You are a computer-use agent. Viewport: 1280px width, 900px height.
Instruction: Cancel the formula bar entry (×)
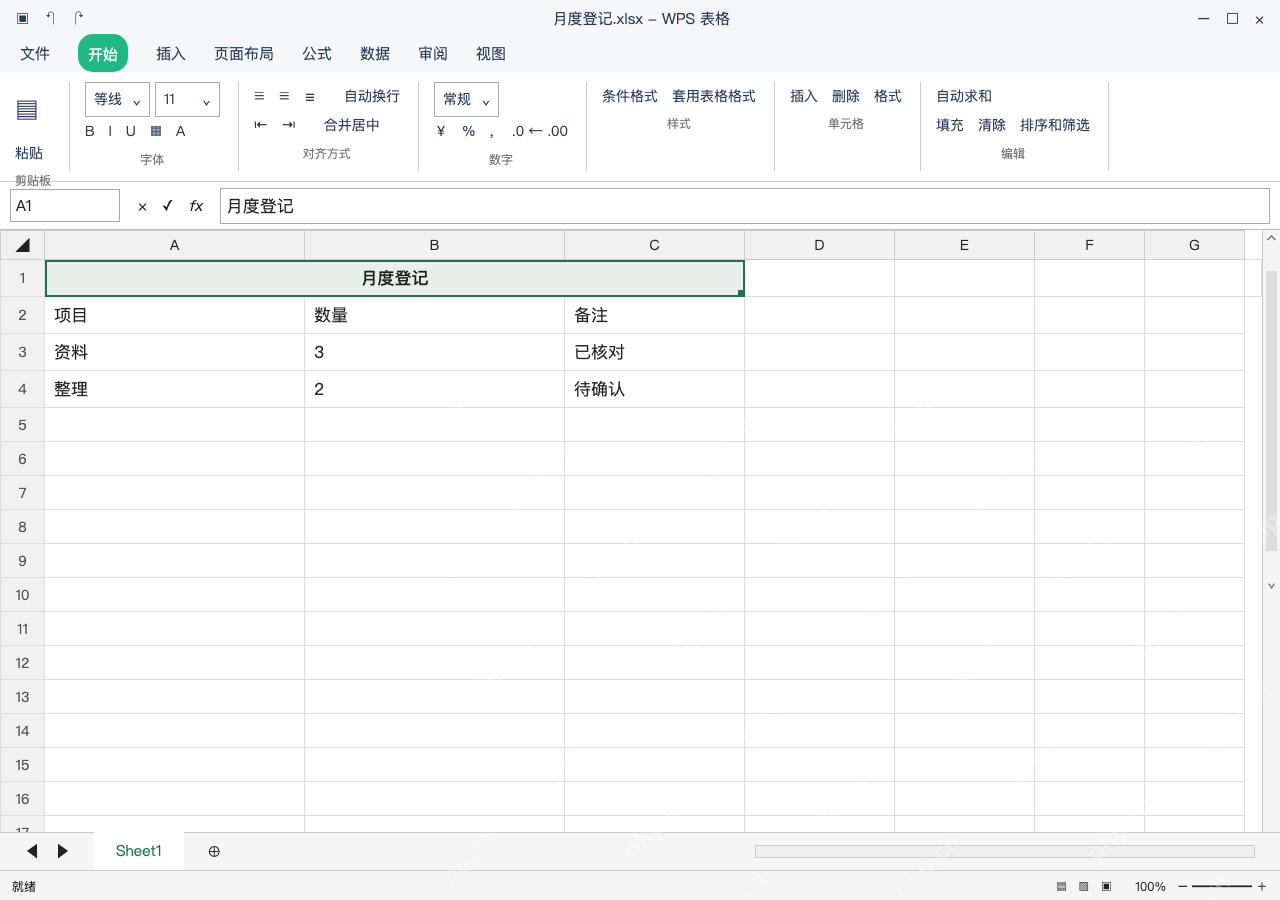(x=142, y=206)
